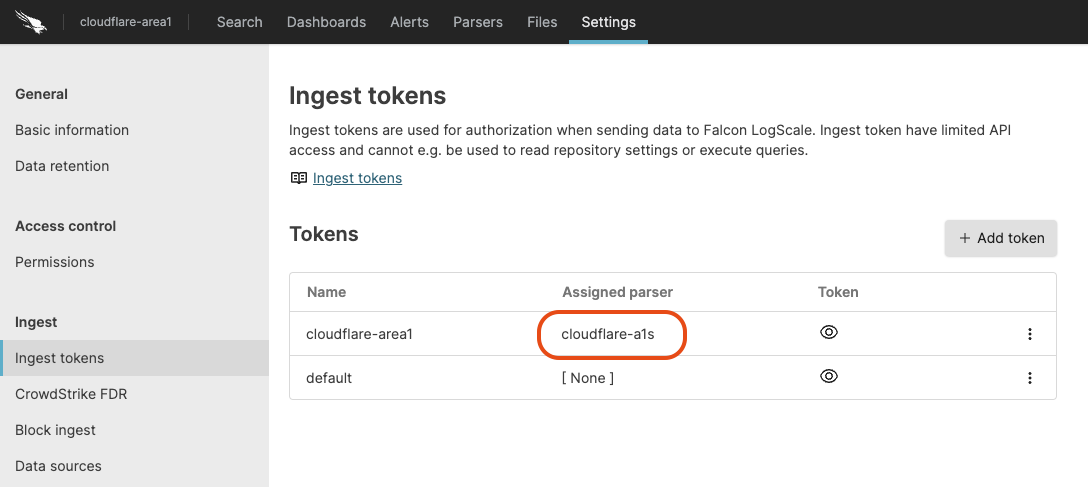Switch to the Dashboards tab
The height and width of the screenshot is (487, 1088).
(x=326, y=22)
